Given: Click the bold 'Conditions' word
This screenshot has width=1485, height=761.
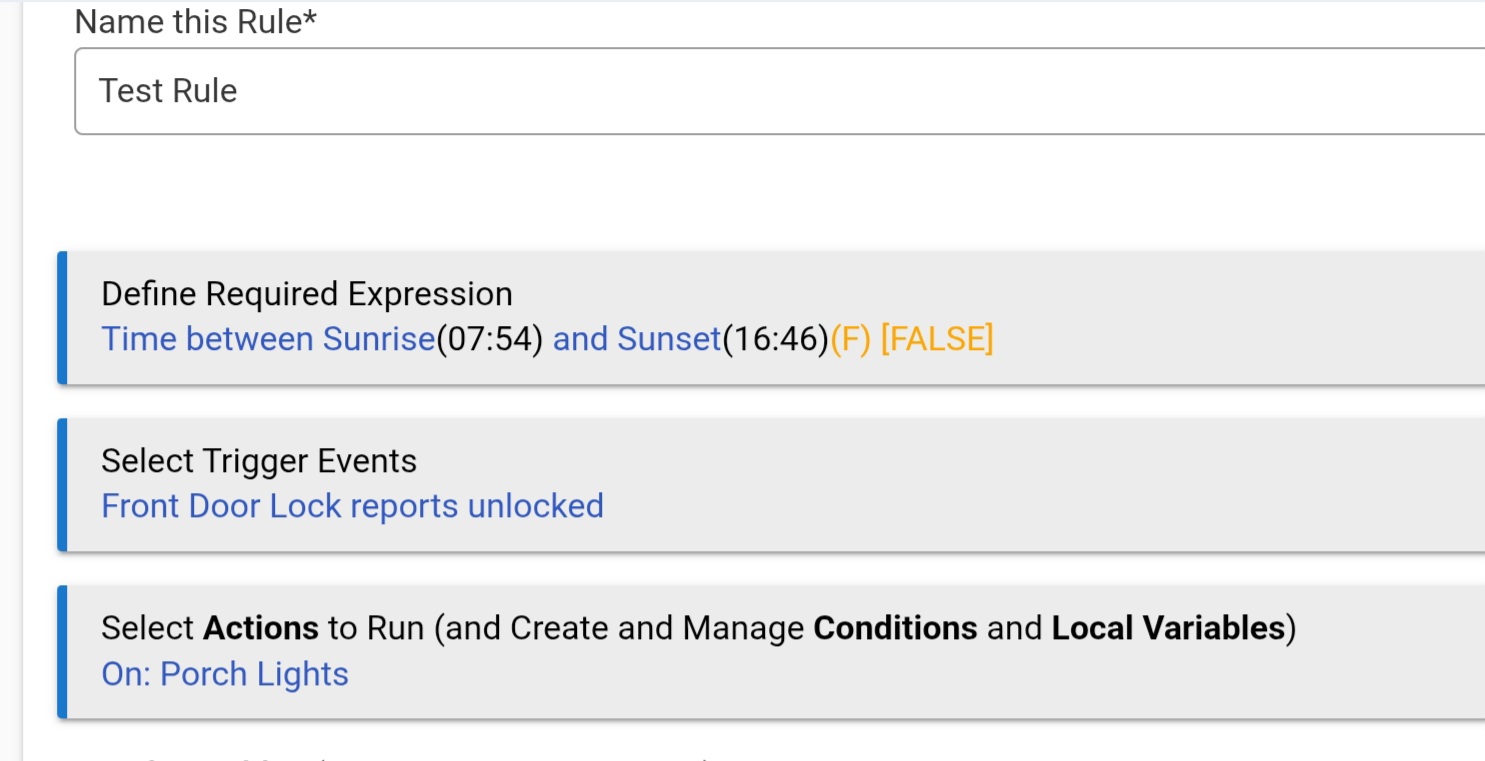Looking at the screenshot, I should (x=895, y=628).
